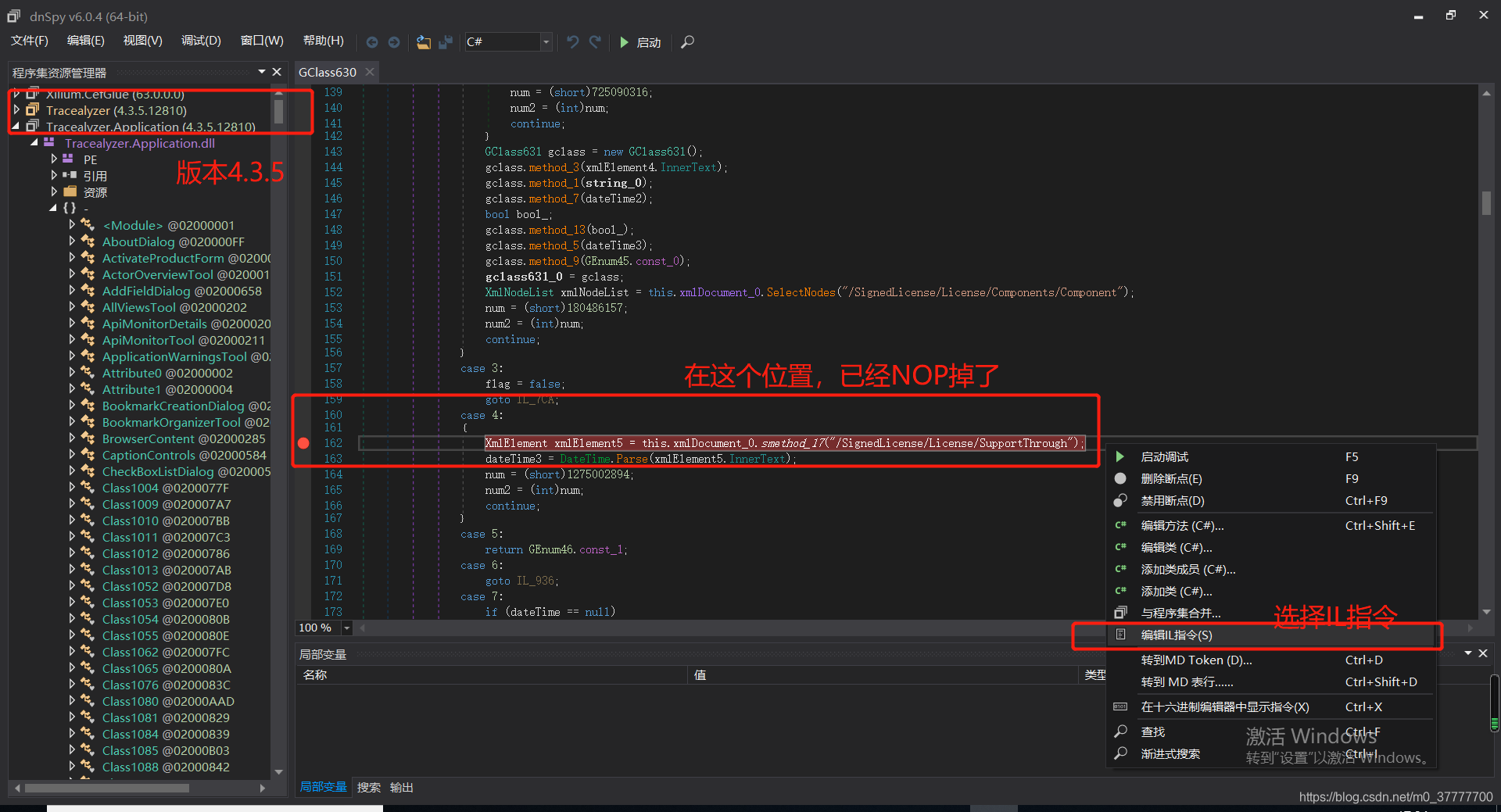Choose 转到MD Token (D)... menu entry

coord(1271,660)
